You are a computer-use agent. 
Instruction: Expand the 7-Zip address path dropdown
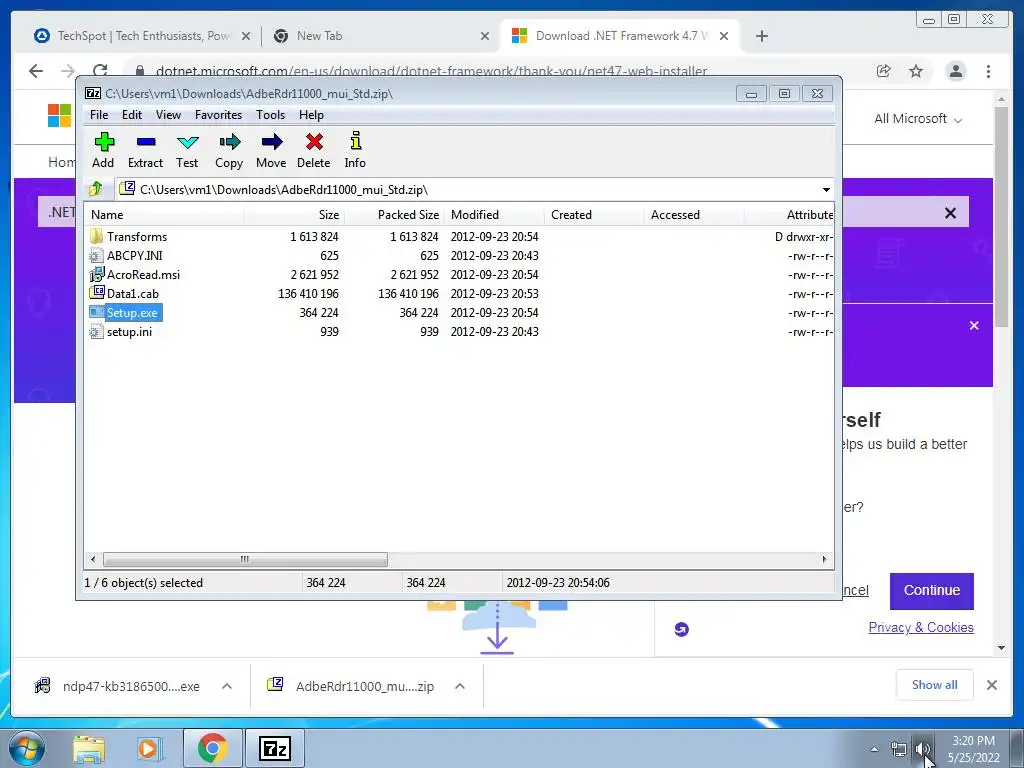coord(826,190)
